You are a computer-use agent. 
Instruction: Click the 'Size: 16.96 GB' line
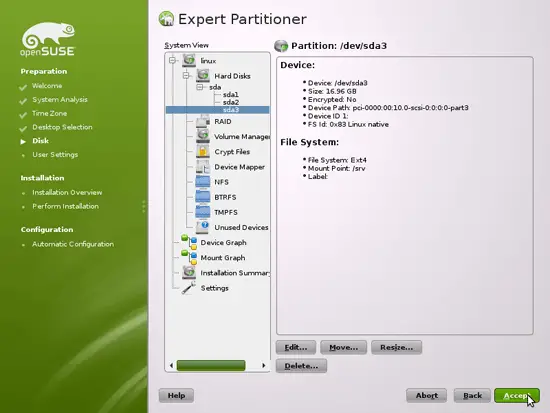(x=332, y=91)
